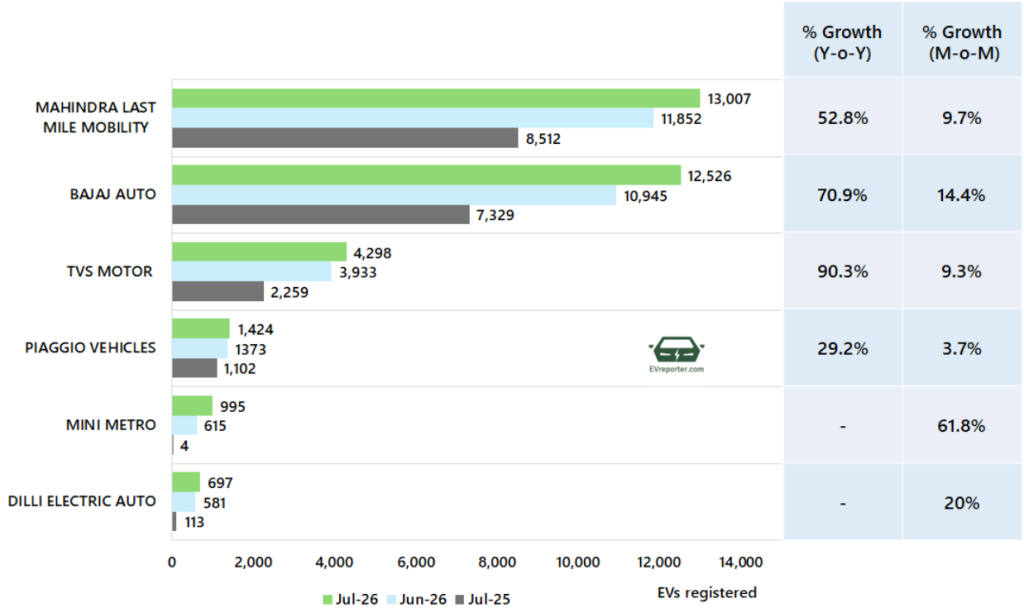Click TVS Motor's 2,259 gray bar
Viewport: 1024px width, 613px height.
pyautogui.click(x=218, y=291)
